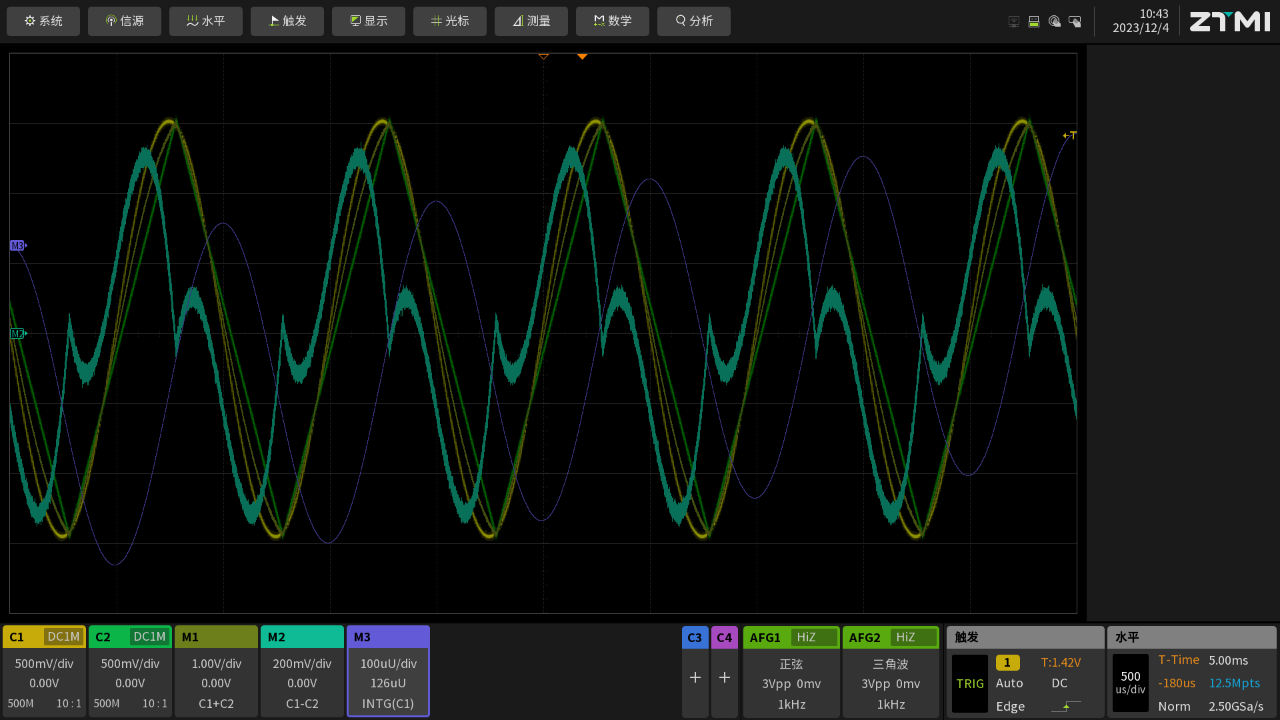The width and height of the screenshot is (1280, 720).
Task: Expand the 数学 (Math) menu
Action: coord(612,21)
